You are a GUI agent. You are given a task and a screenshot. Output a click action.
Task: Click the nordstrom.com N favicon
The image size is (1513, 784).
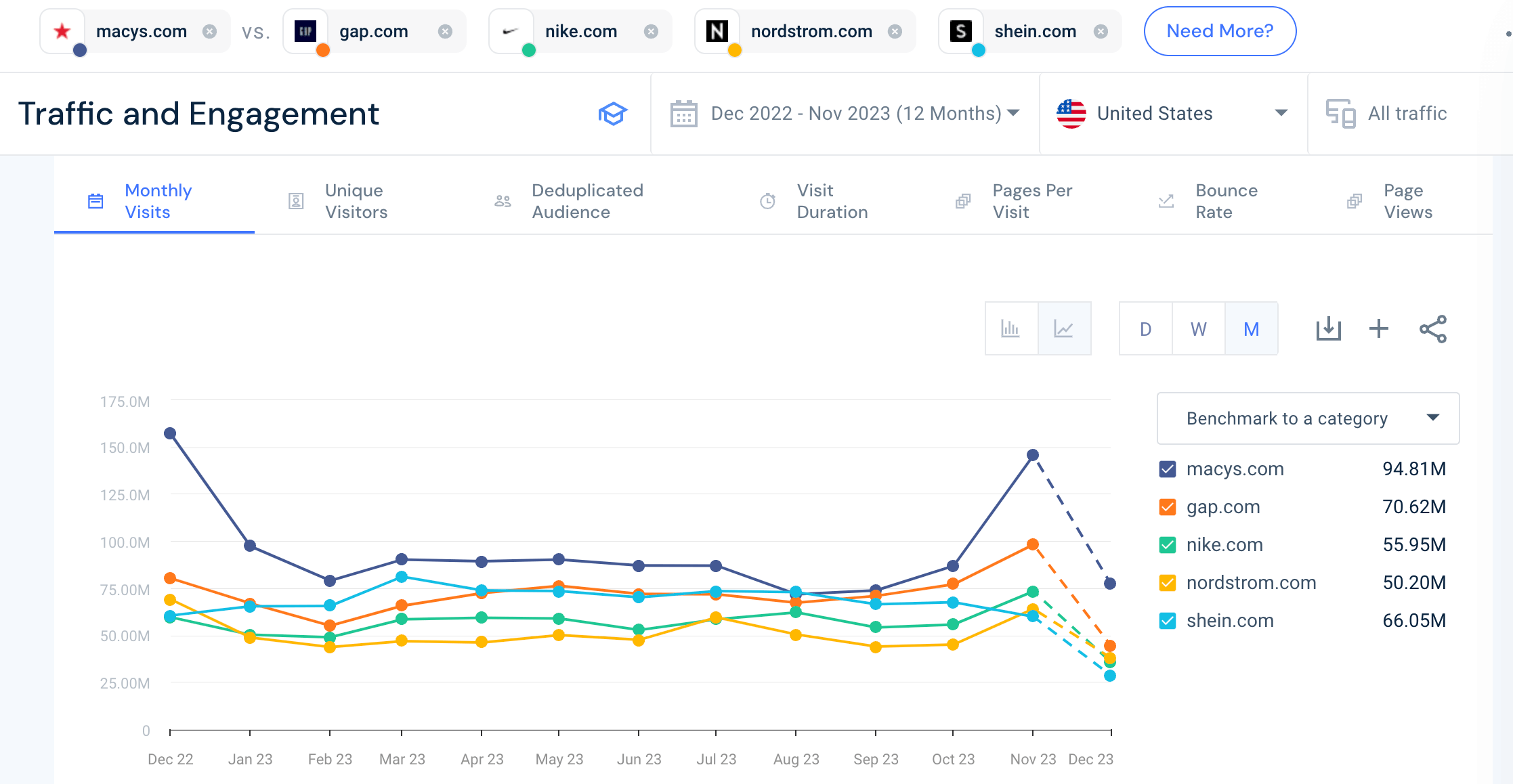717,31
